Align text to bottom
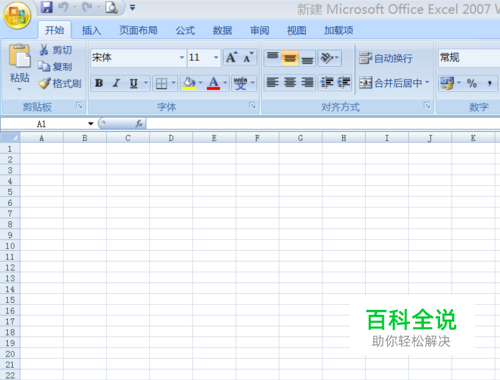 coord(307,58)
